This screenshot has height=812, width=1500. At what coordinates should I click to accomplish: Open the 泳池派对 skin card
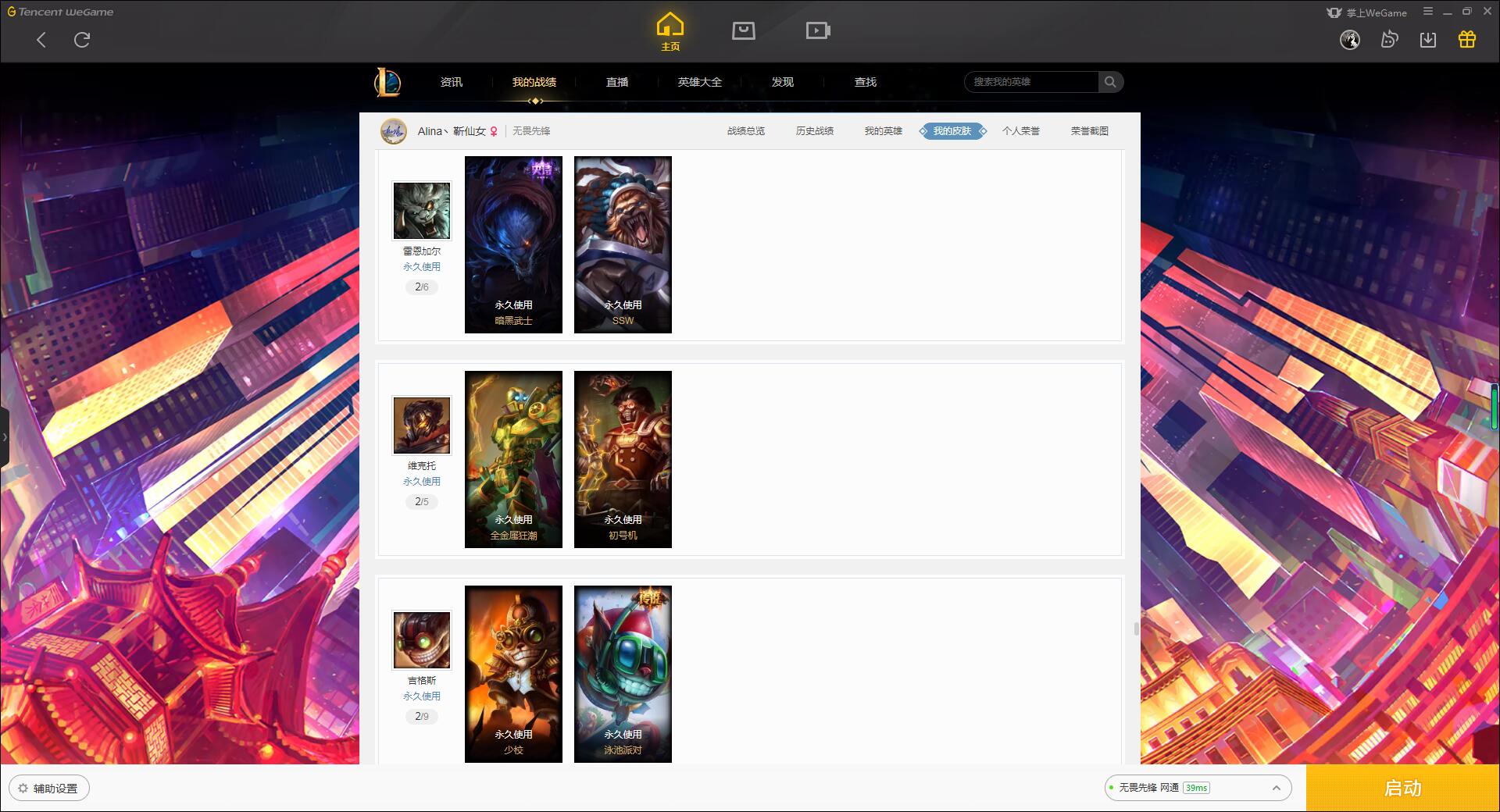pyautogui.click(x=623, y=674)
